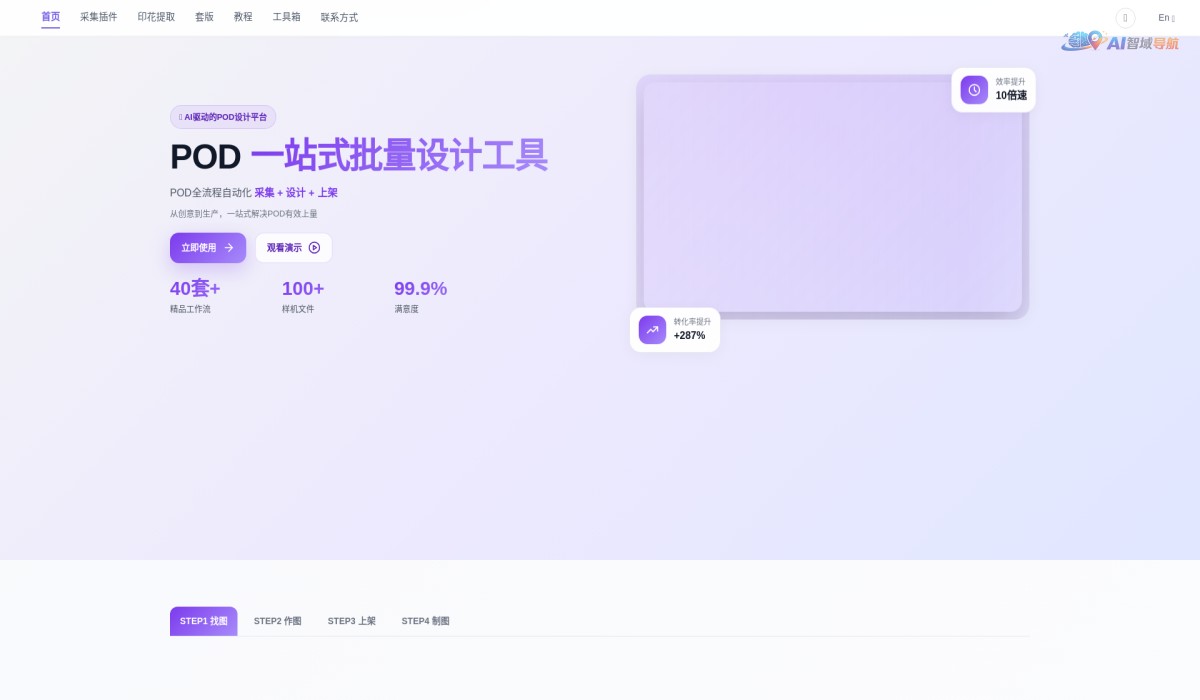Open the 采集插件 menu item
The image size is (1200, 700).
coord(98,17)
